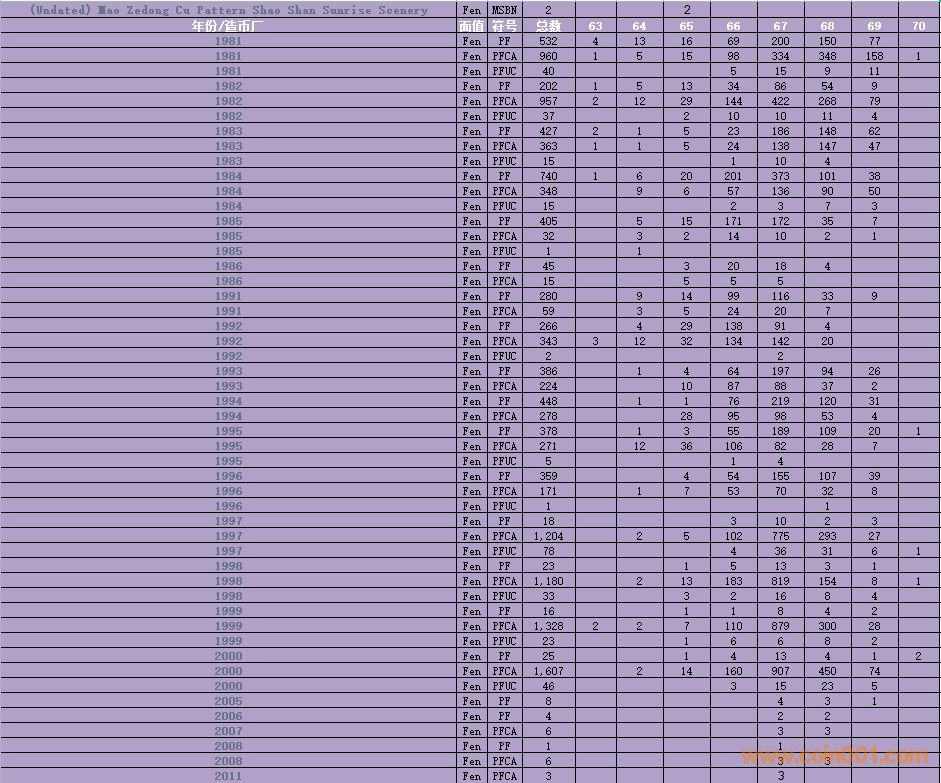
Task: Click the 2007 year row label
Action: point(228,731)
